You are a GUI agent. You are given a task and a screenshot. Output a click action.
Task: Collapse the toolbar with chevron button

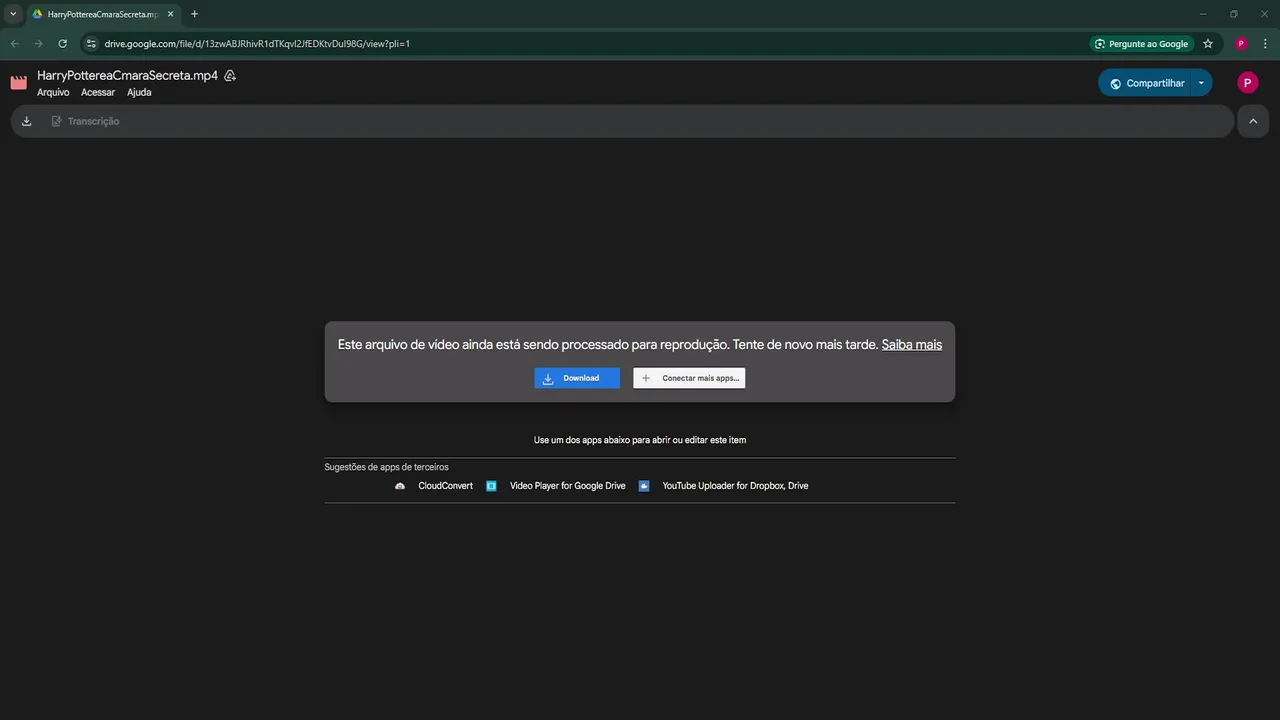click(x=1253, y=121)
